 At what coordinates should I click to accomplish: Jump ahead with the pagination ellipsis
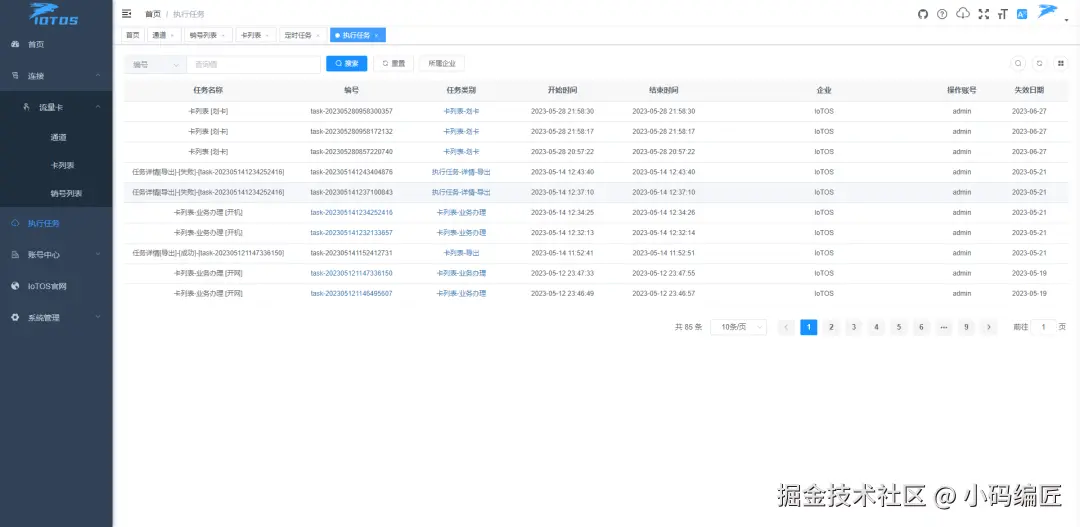point(944,327)
